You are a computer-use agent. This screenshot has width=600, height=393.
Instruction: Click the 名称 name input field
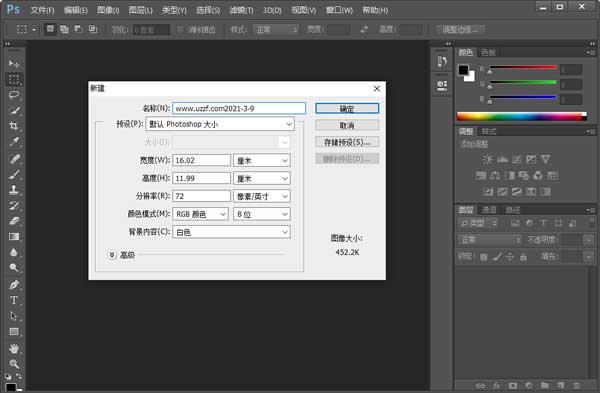tap(239, 108)
